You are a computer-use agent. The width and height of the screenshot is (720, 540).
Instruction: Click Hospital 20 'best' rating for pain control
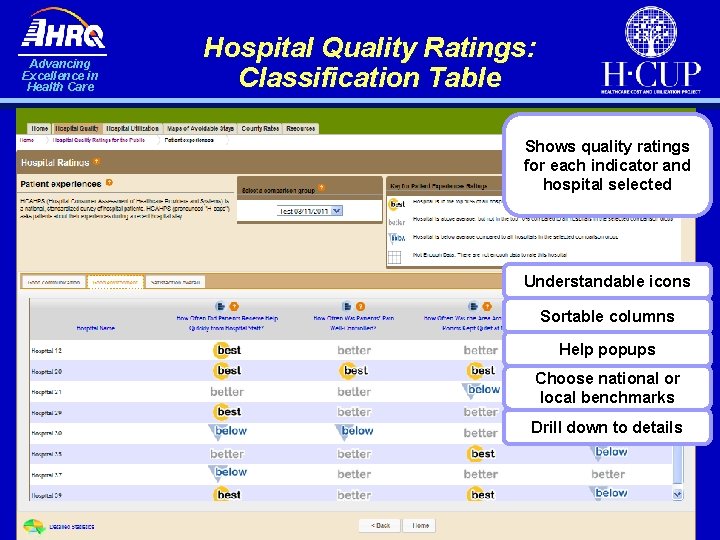pos(354,371)
